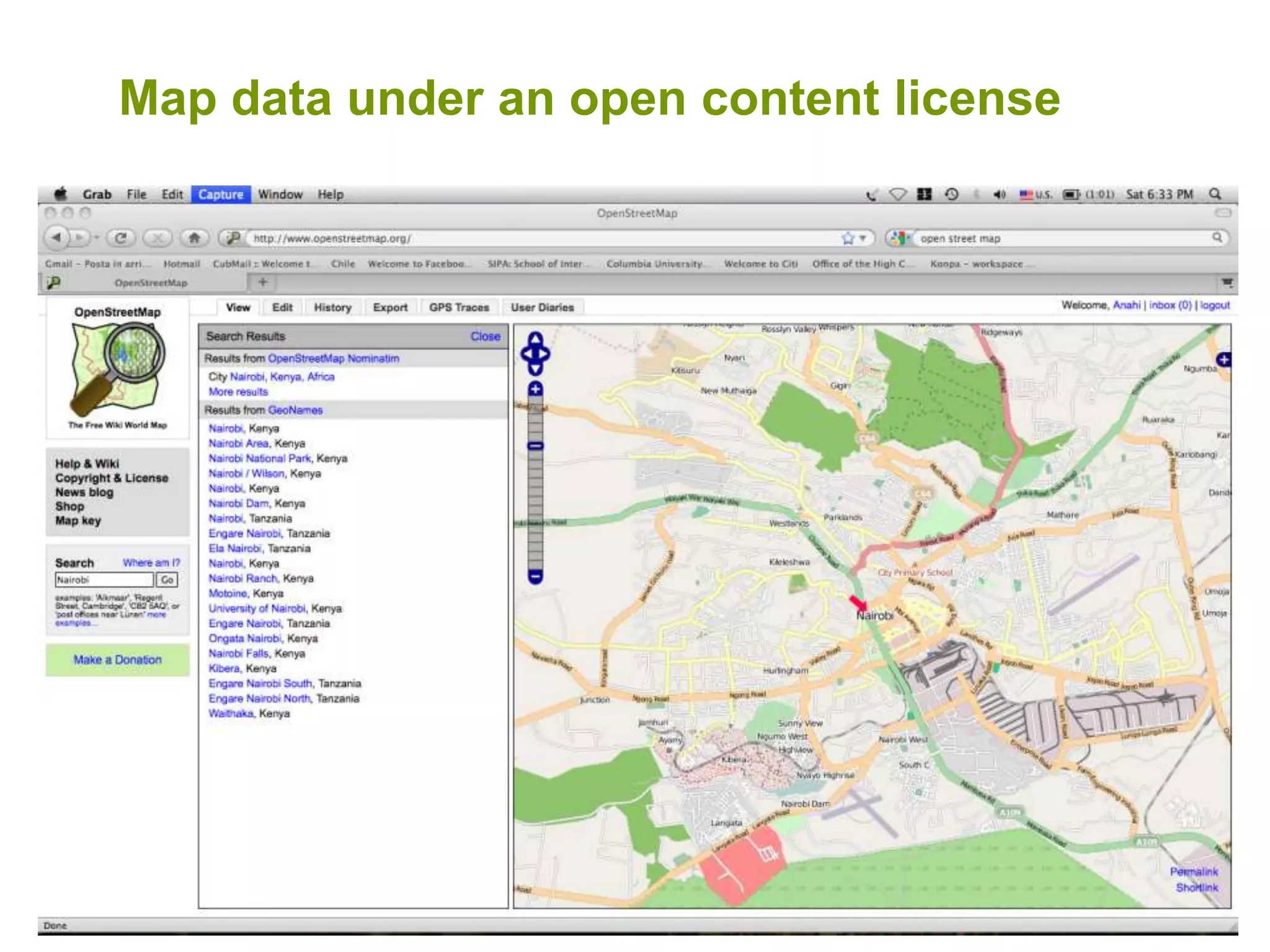
Task: Open the Copyright & License link
Action: point(112,478)
